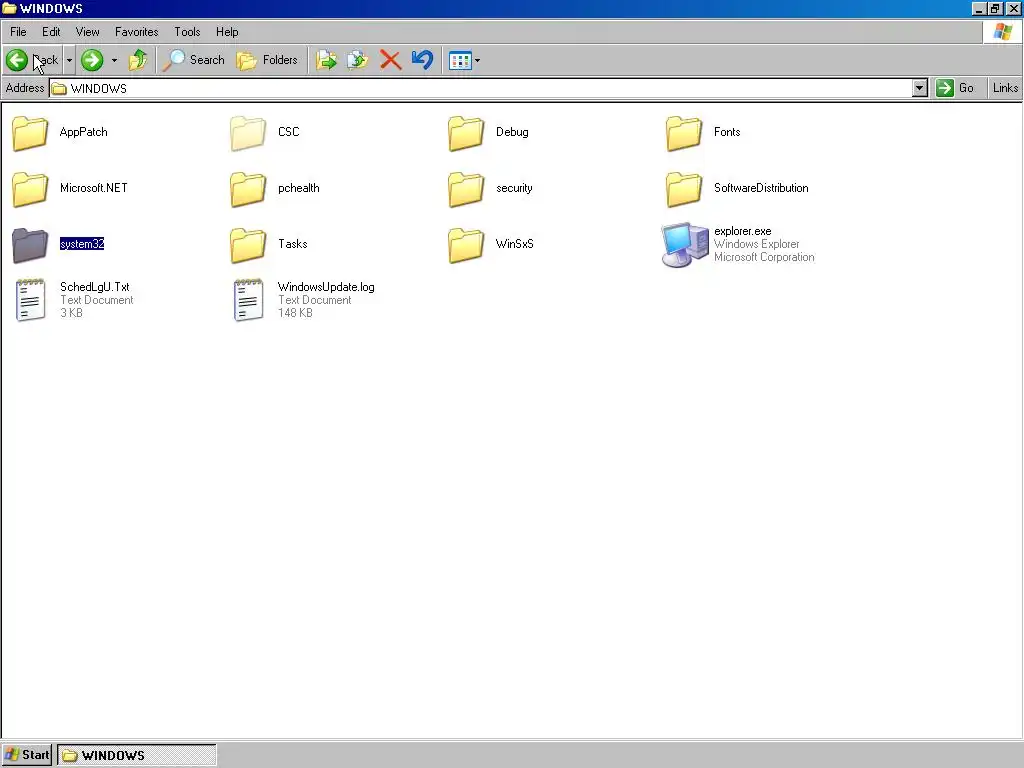Select the AppPatch folder icon
This screenshot has height=768, width=1024.
point(30,133)
